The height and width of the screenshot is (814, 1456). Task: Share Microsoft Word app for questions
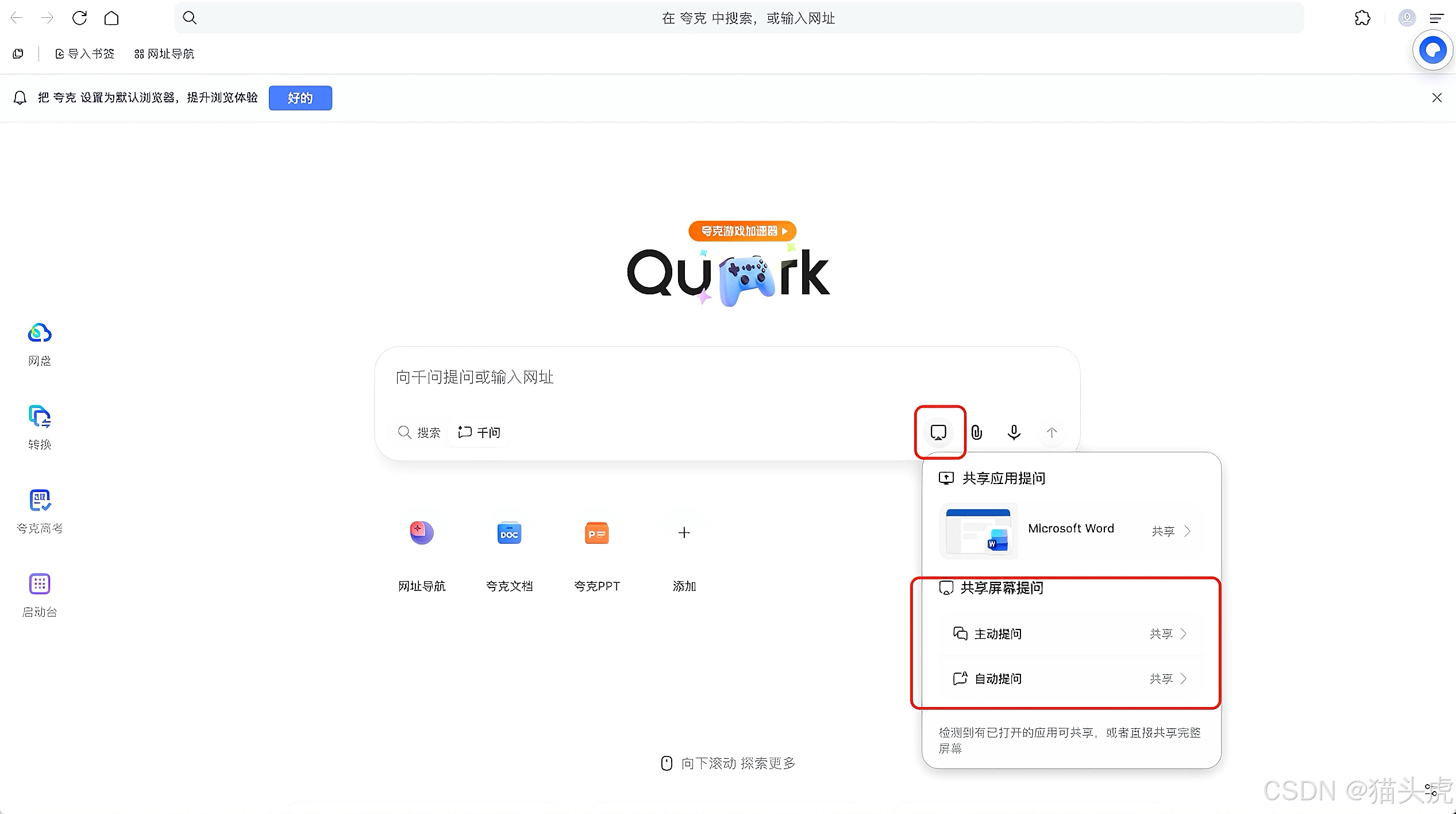click(x=1071, y=531)
